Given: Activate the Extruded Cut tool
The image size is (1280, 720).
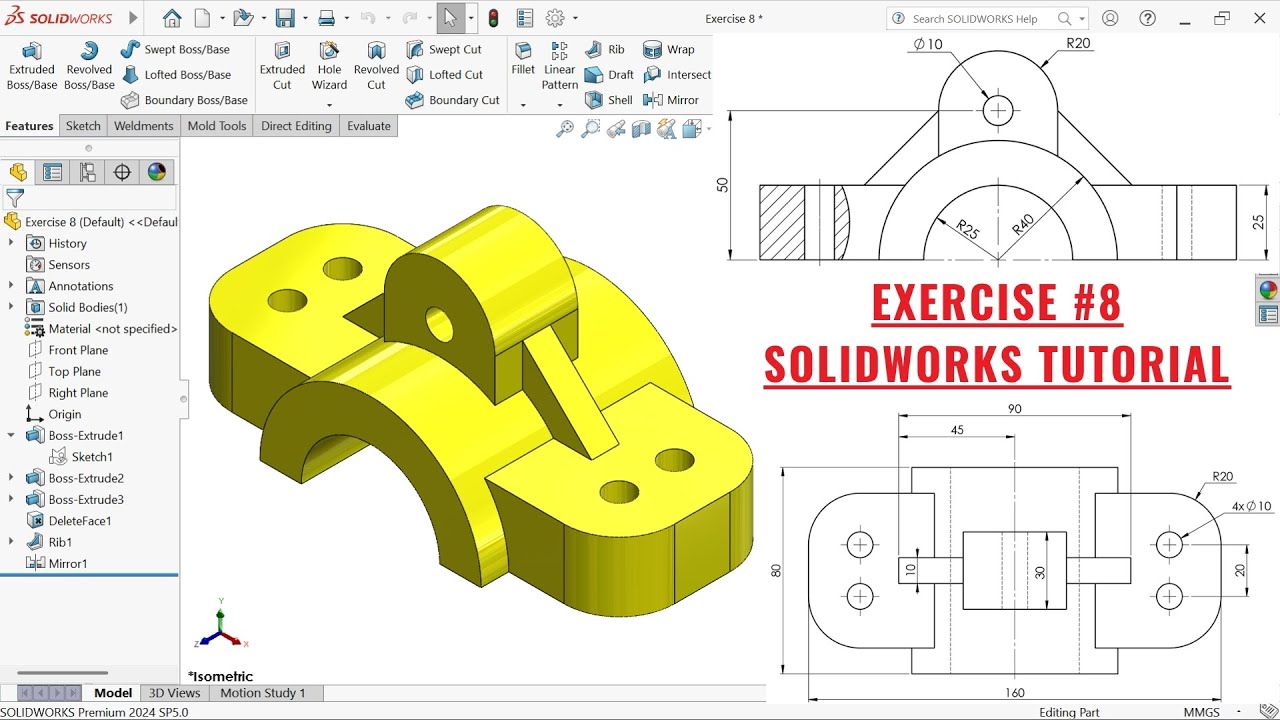Looking at the screenshot, I should click(x=282, y=66).
